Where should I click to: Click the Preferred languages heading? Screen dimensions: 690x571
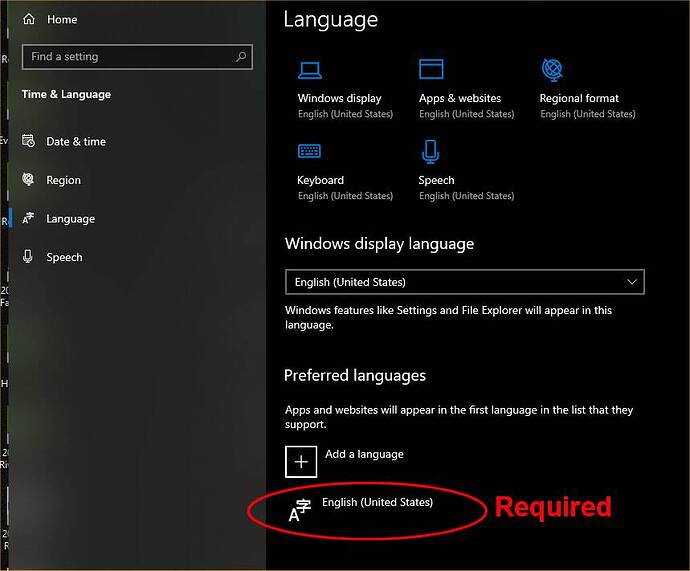[355, 376]
